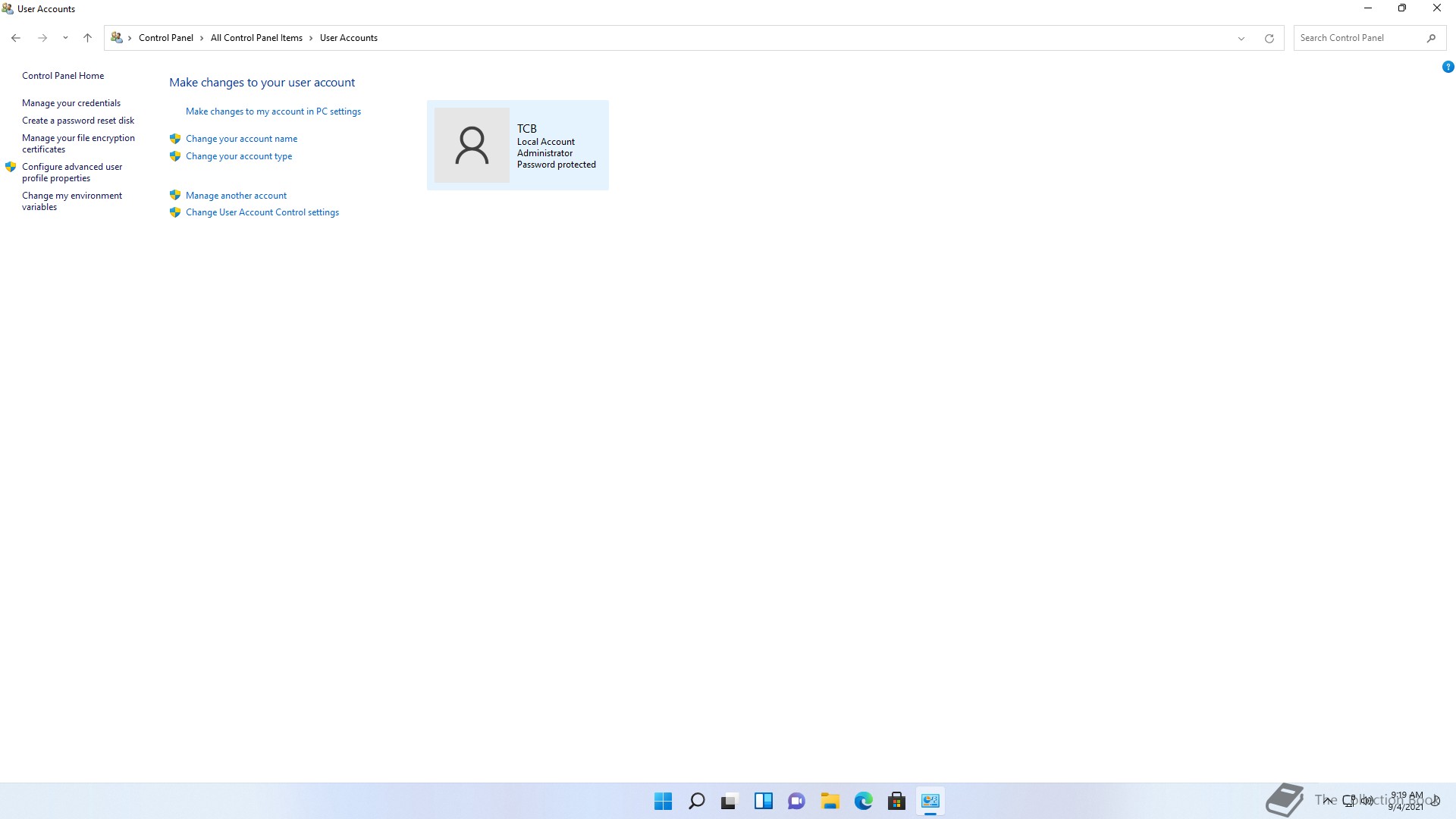Open Manage another account link
This screenshot has width=1456, height=819.
pyautogui.click(x=236, y=196)
